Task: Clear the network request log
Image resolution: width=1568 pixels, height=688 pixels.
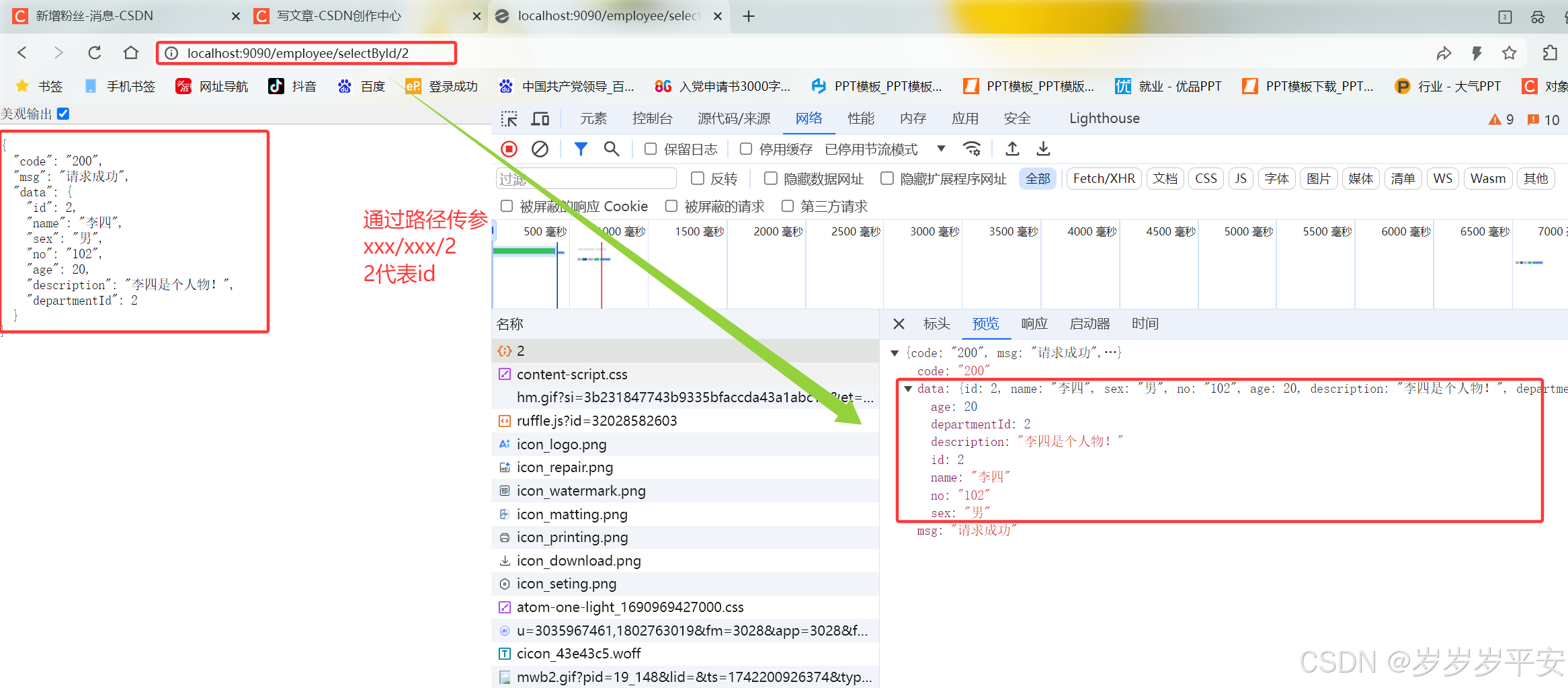Action: pos(540,149)
